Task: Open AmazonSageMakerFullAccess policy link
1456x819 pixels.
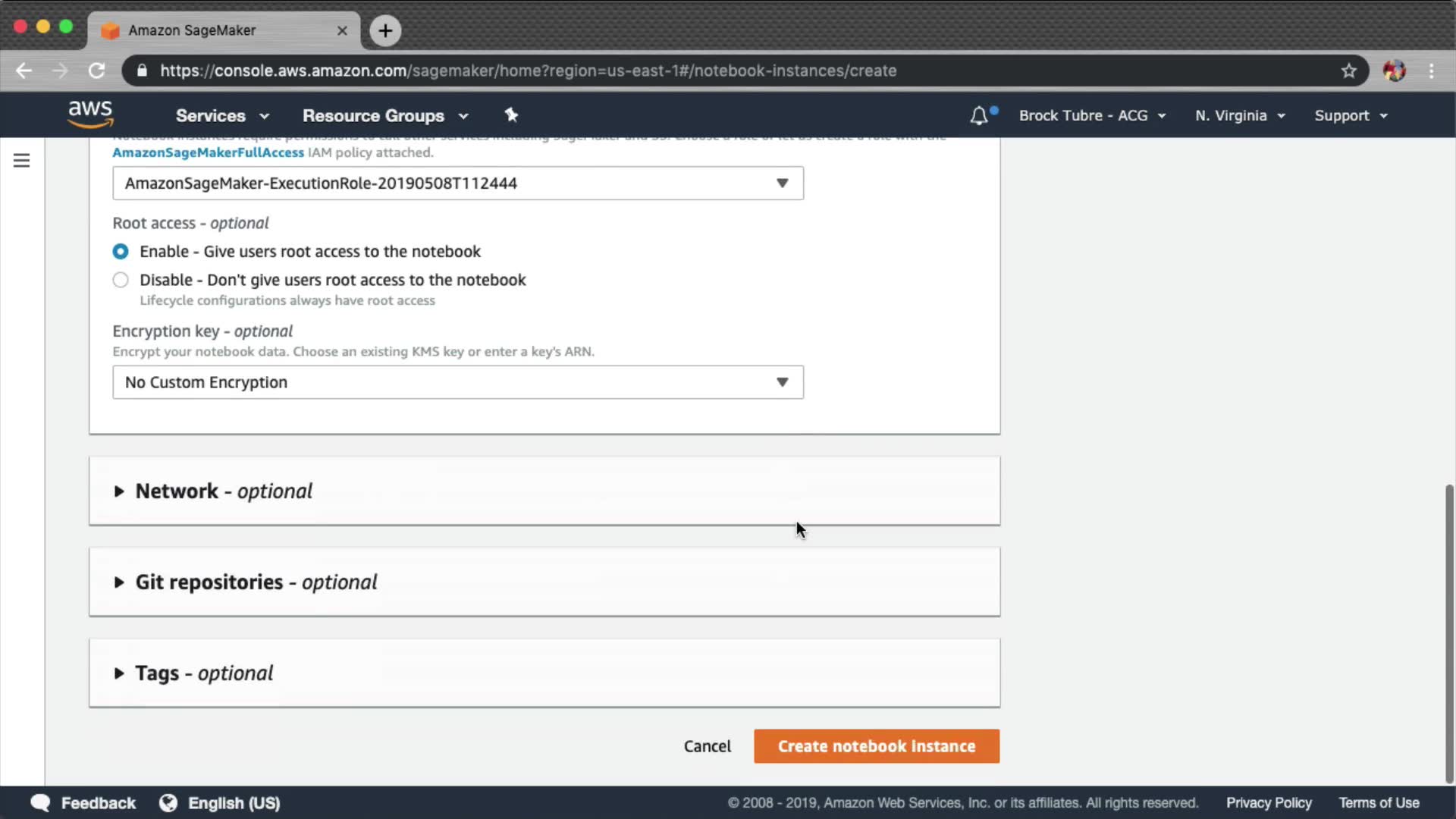Action: point(208,152)
